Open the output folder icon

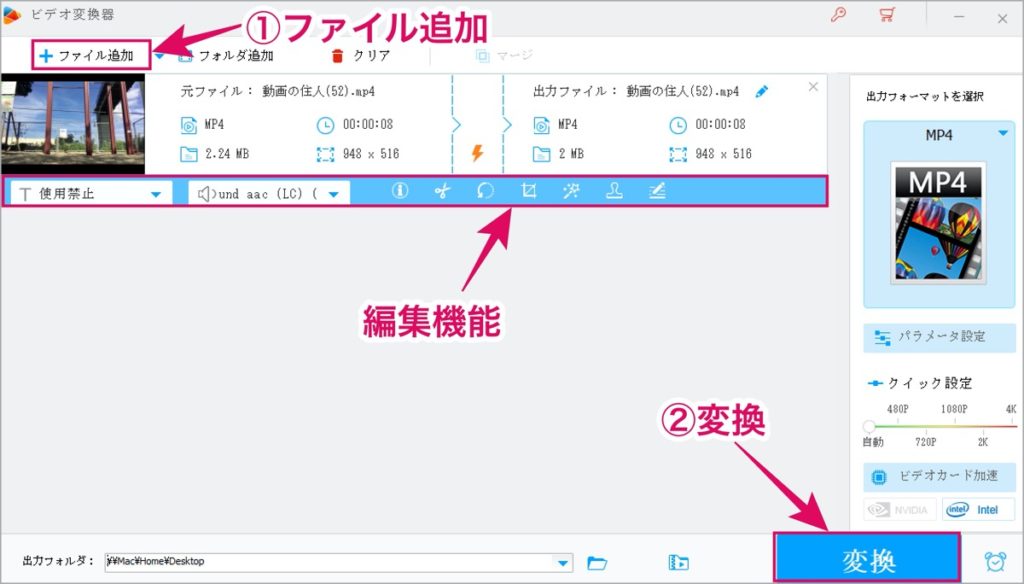pos(597,562)
